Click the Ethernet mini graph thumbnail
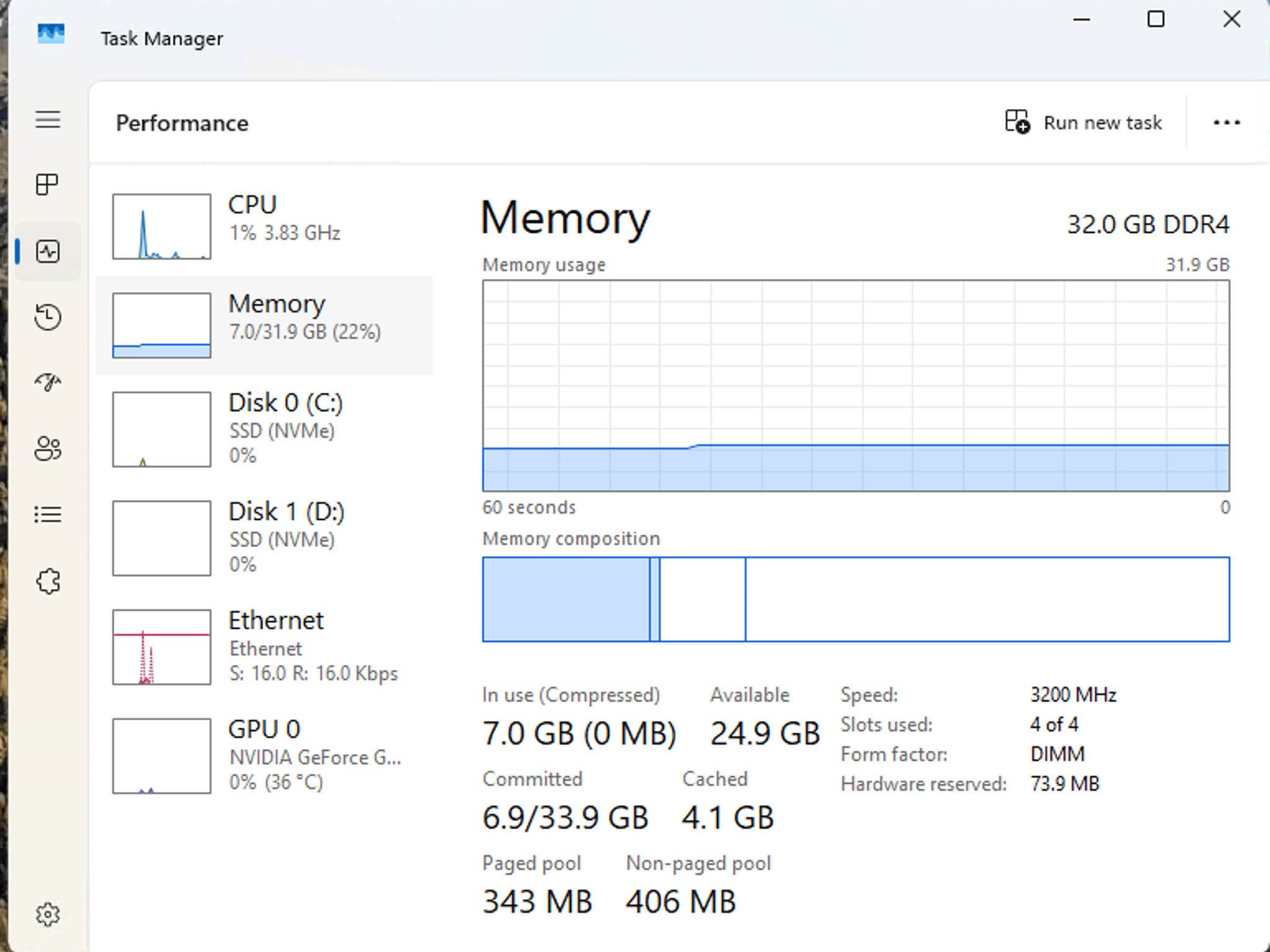1270x952 pixels. coord(161,647)
